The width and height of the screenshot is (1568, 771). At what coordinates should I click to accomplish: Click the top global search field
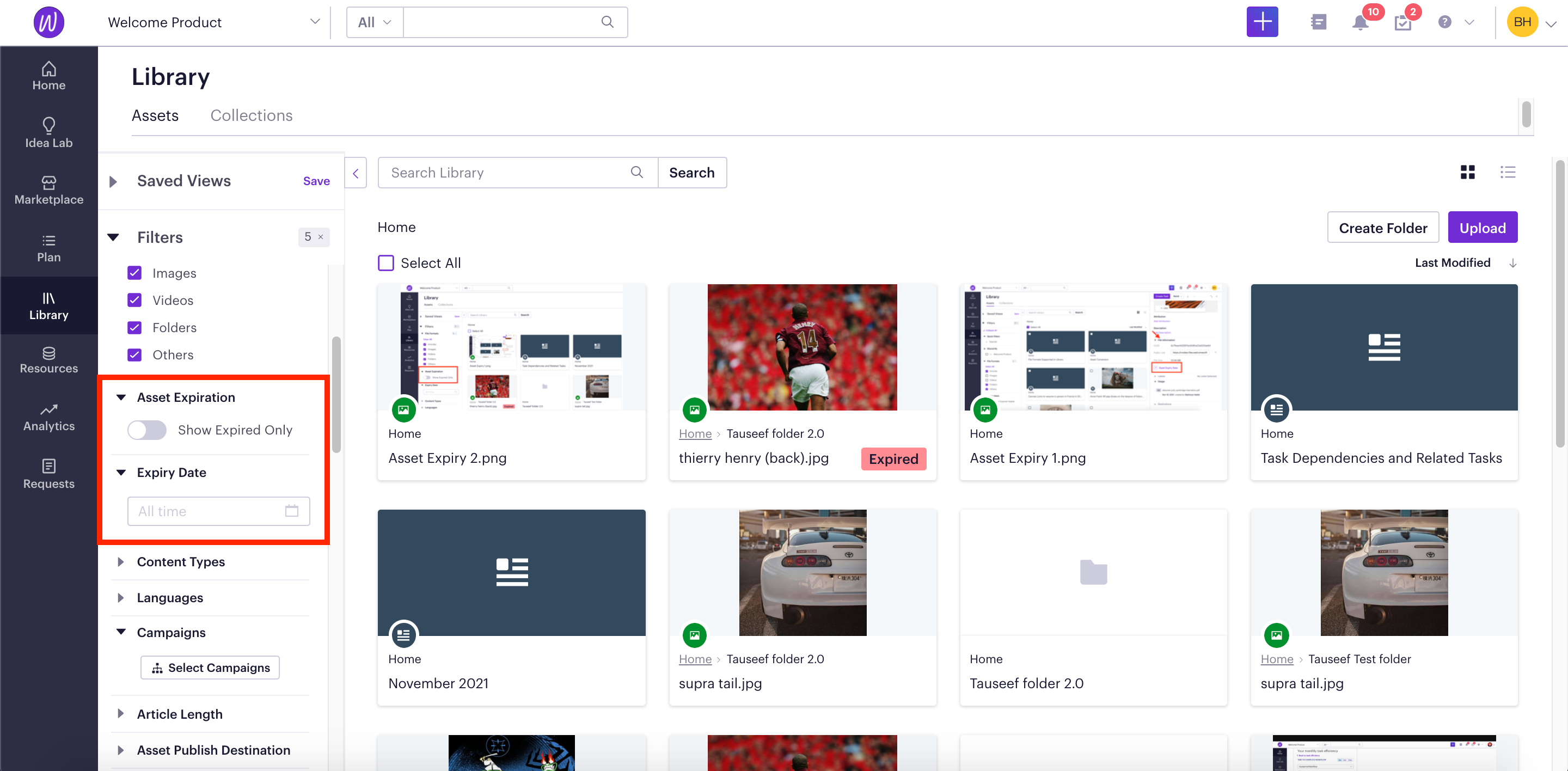pyautogui.click(x=515, y=22)
